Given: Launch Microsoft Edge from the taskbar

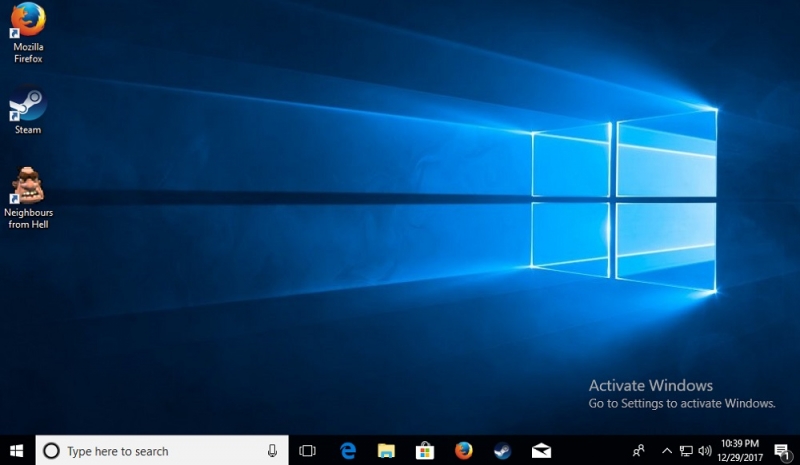Looking at the screenshot, I should [x=348, y=451].
